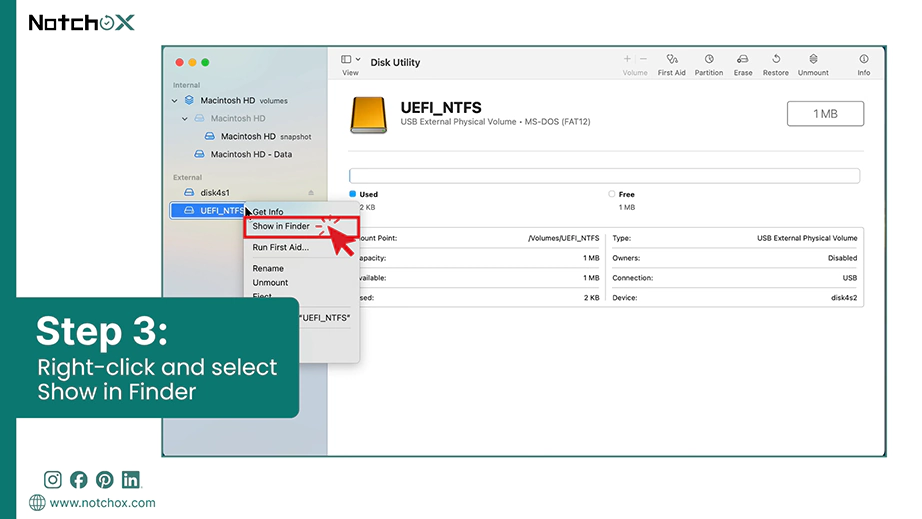
Task: Select Macintosh HD - Data volume
Action: point(251,154)
